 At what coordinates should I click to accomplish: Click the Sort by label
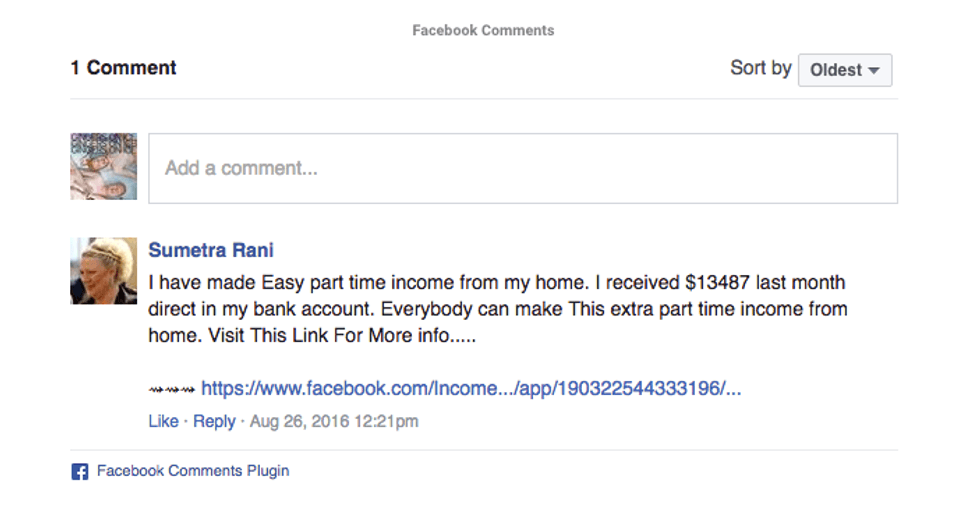tap(760, 68)
